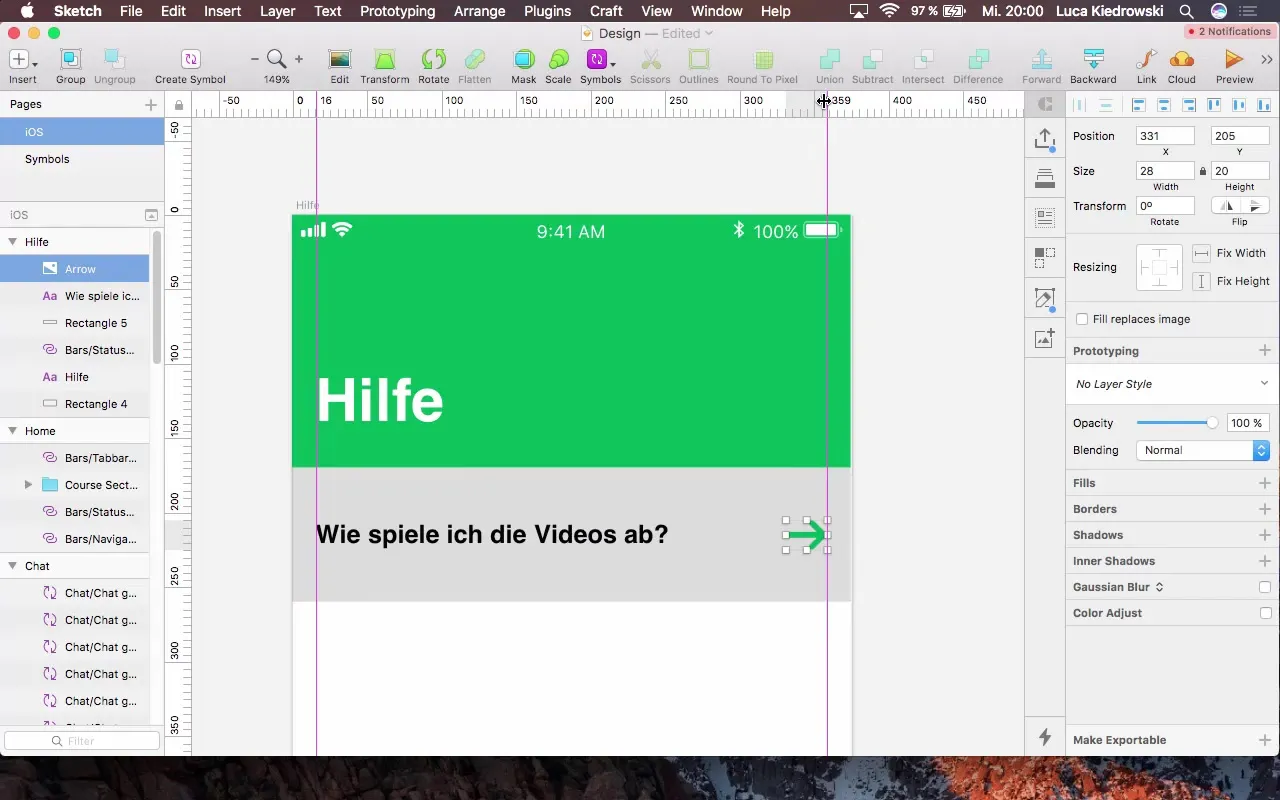The height and width of the screenshot is (800, 1280).
Task: Add a new page with plus
Action: (x=151, y=104)
